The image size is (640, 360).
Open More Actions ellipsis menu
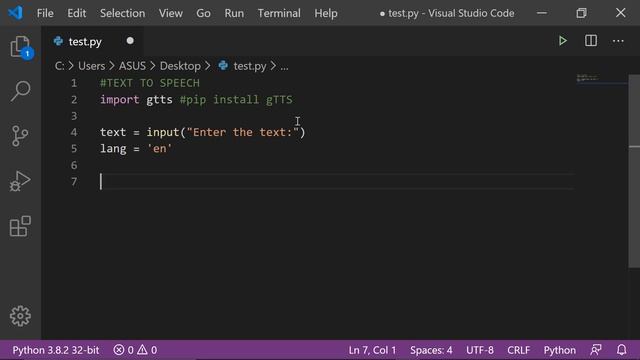618,41
